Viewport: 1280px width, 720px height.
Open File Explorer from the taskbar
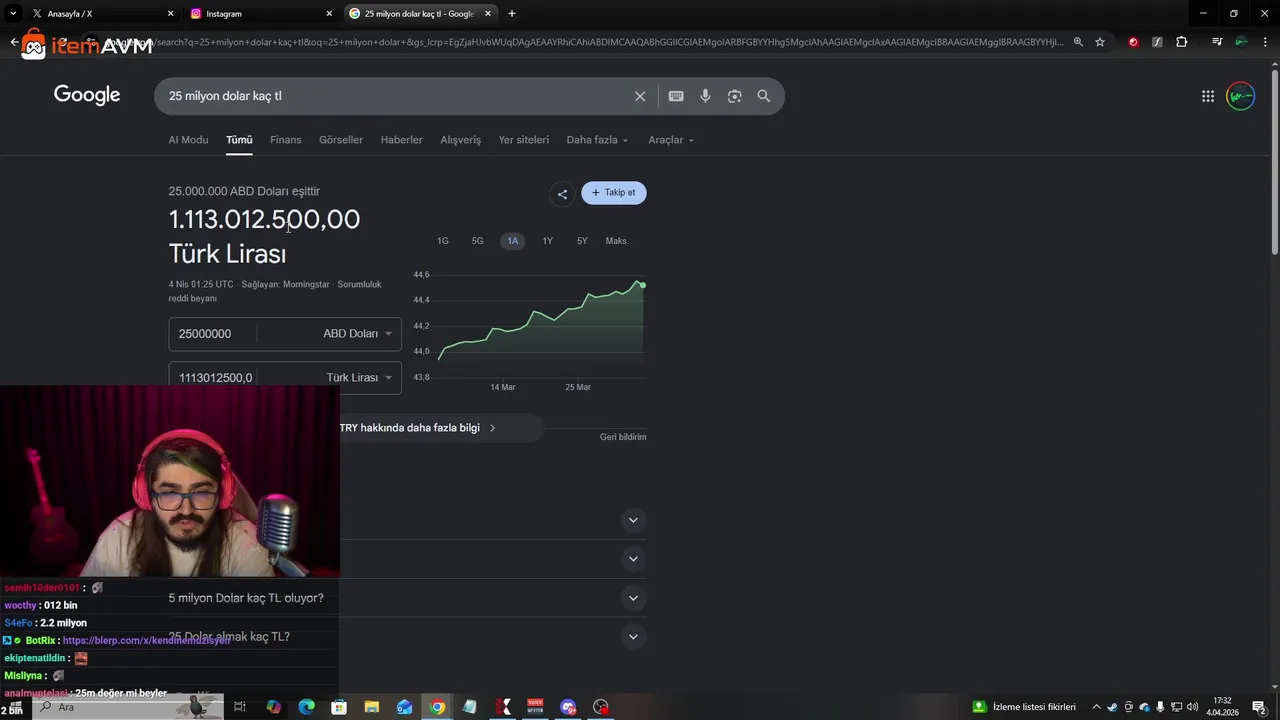[x=372, y=707]
